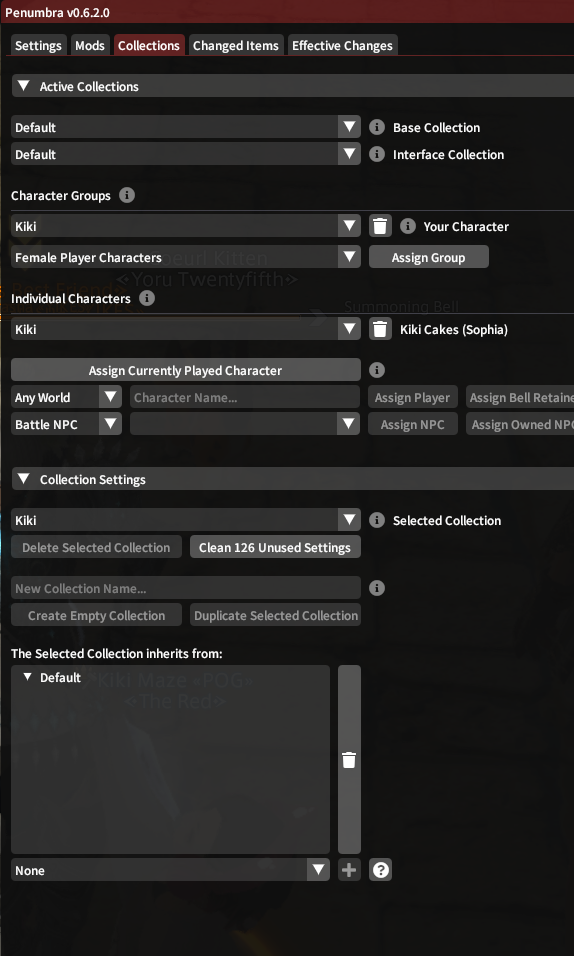Click Delete Selected Collection button
574x956 pixels.
pyautogui.click(x=96, y=547)
